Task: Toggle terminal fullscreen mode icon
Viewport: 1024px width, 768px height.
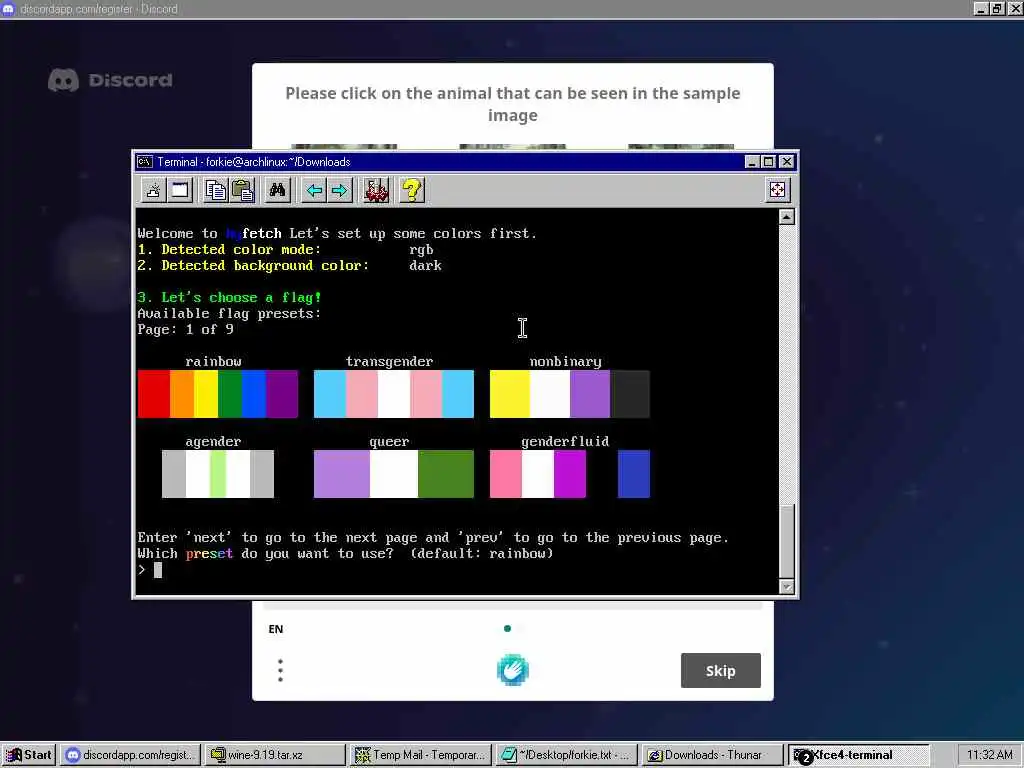Action: pyautogui.click(x=777, y=190)
